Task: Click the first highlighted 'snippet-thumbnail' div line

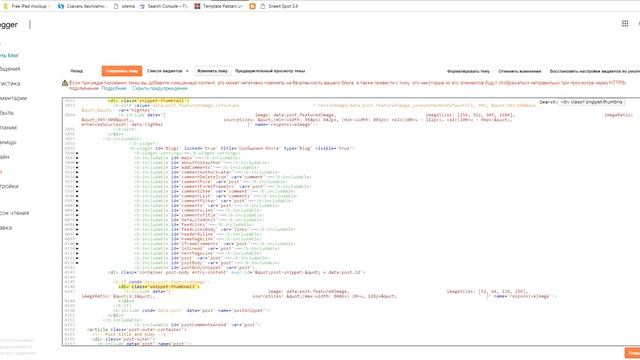Action: (149, 100)
